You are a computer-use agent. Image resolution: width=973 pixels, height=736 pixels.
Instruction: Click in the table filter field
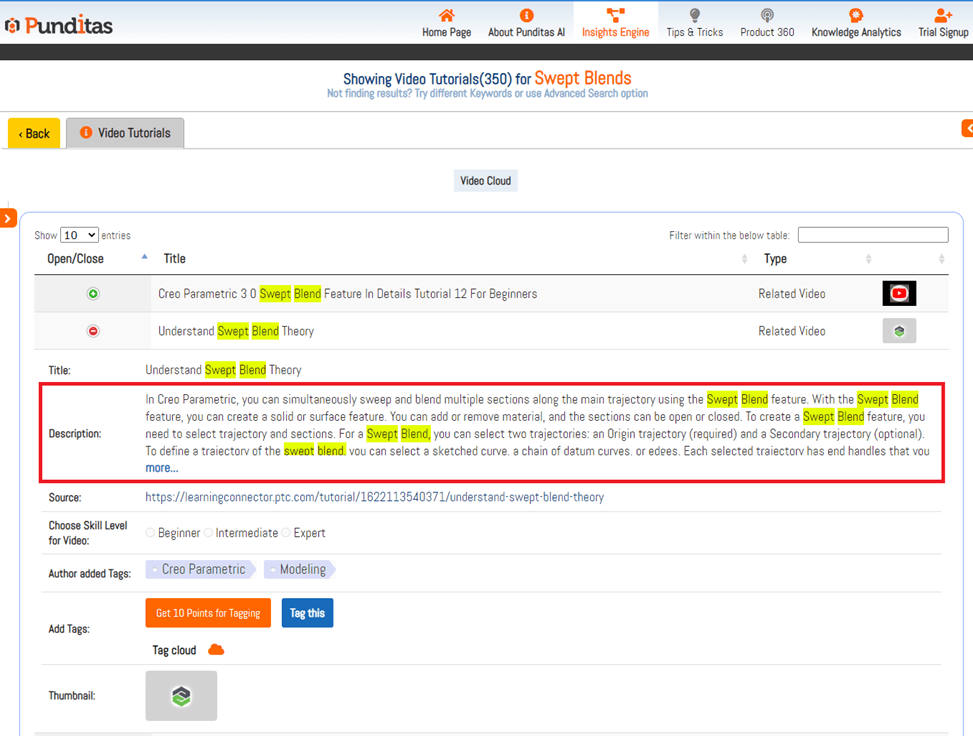tap(872, 235)
